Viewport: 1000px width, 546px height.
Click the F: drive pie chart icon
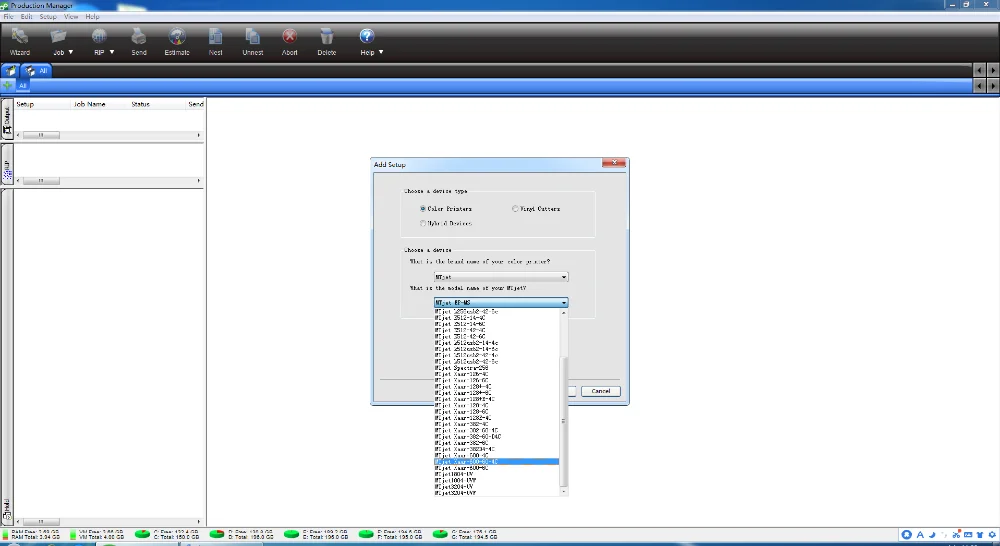coord(366,534)
